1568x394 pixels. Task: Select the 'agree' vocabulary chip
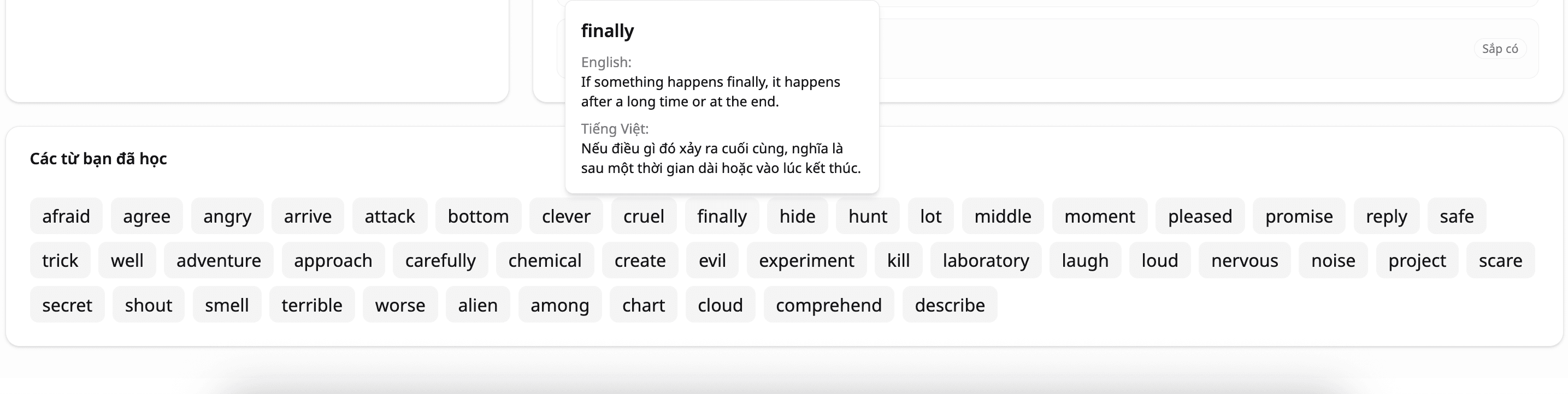coord(146,216)
